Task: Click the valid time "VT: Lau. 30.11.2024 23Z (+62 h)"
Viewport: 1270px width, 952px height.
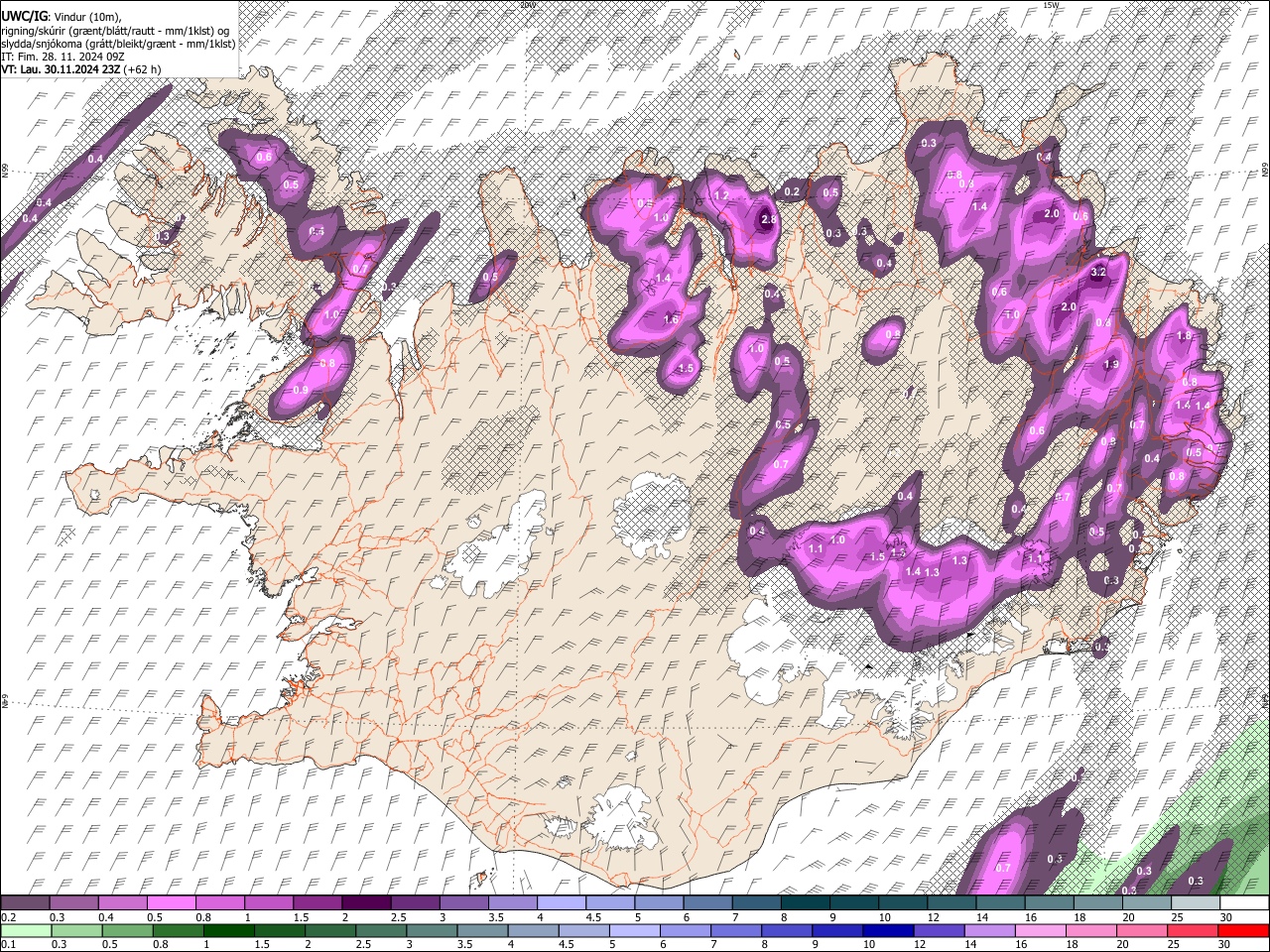Action: pyautogui.click(x=83, y=70)
